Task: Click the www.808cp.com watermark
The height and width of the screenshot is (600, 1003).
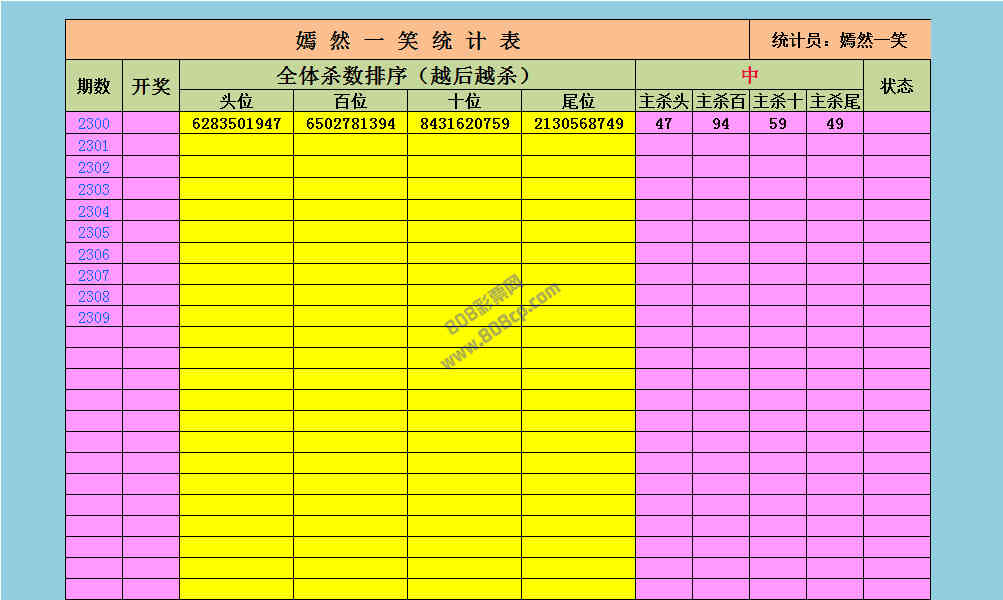Action: click(500, 325)
